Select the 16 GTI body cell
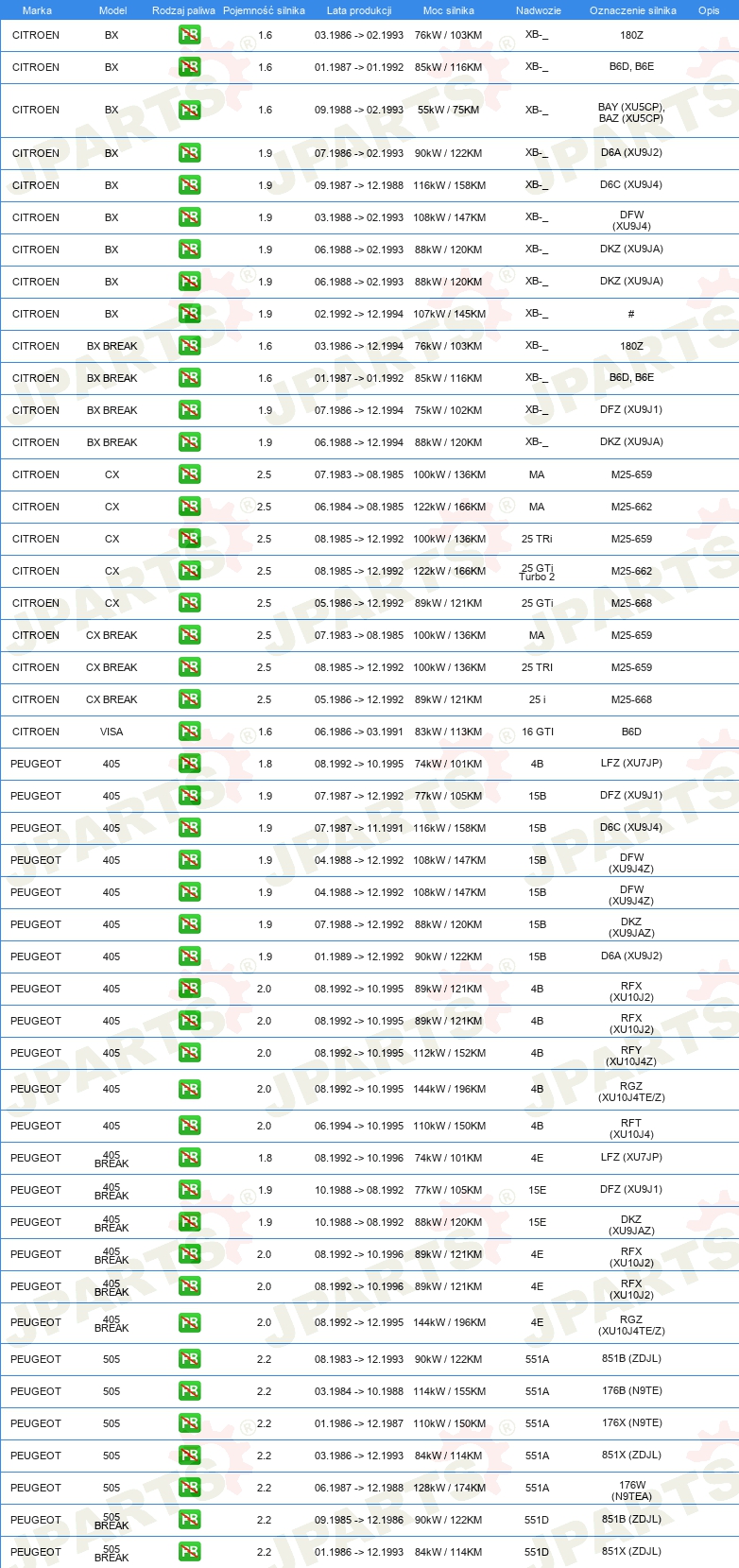 [538, 732]
